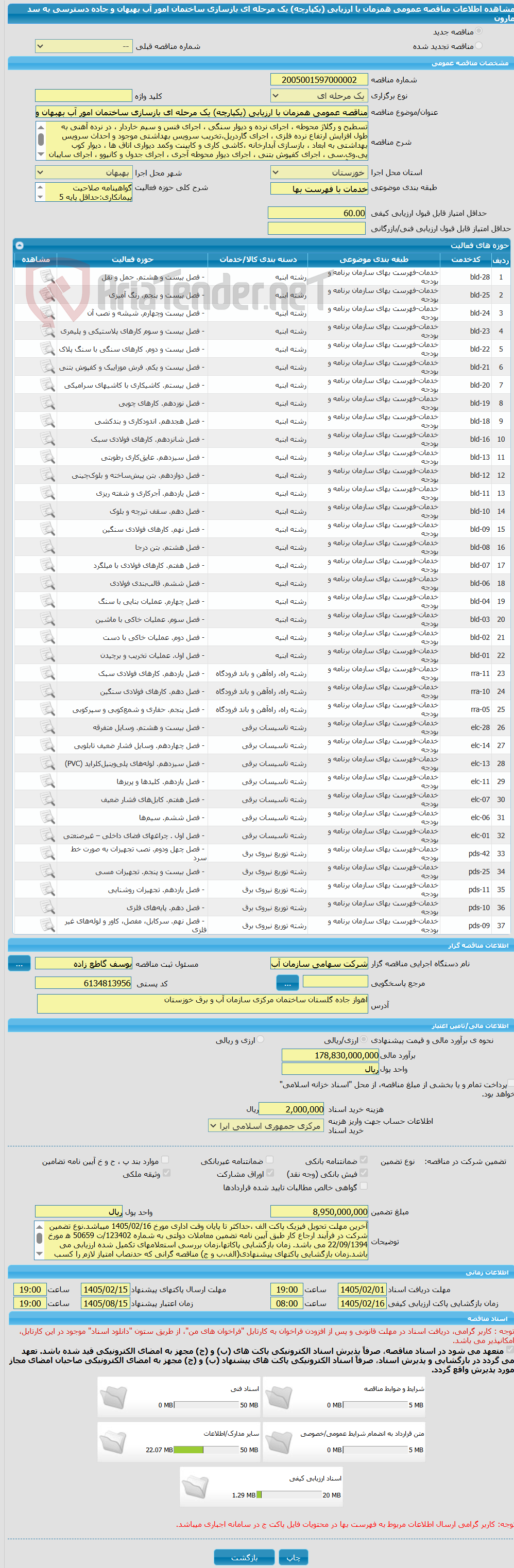514x1568 pixels.
Task: Open view icon for row elc-01
Action: coord(47,836)
